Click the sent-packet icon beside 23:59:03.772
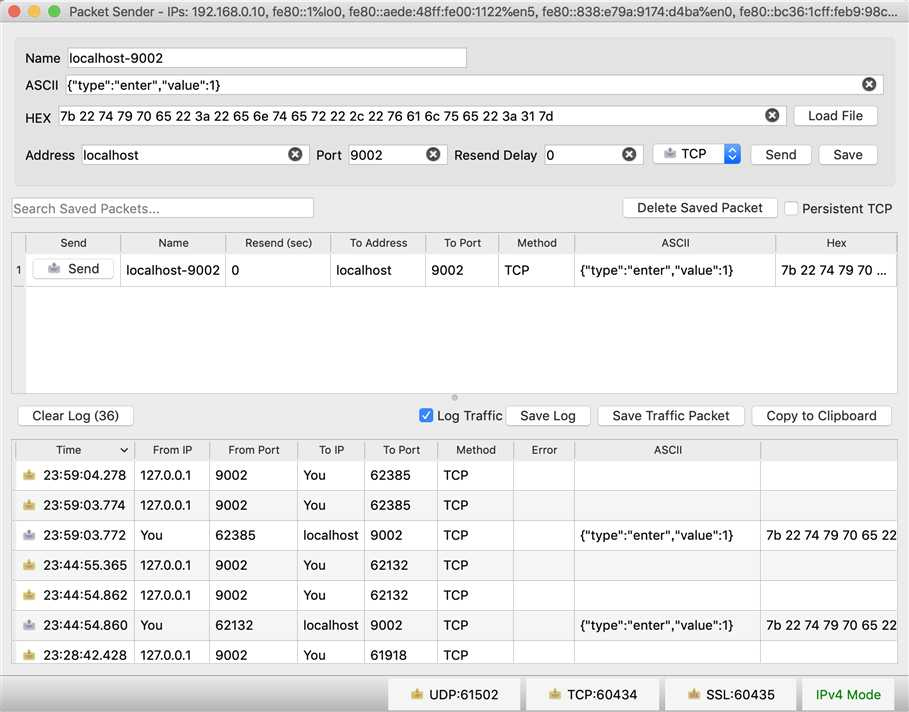The height and width of the screenshot is (712, 909). pyautogui.click(x=28, y=535)
